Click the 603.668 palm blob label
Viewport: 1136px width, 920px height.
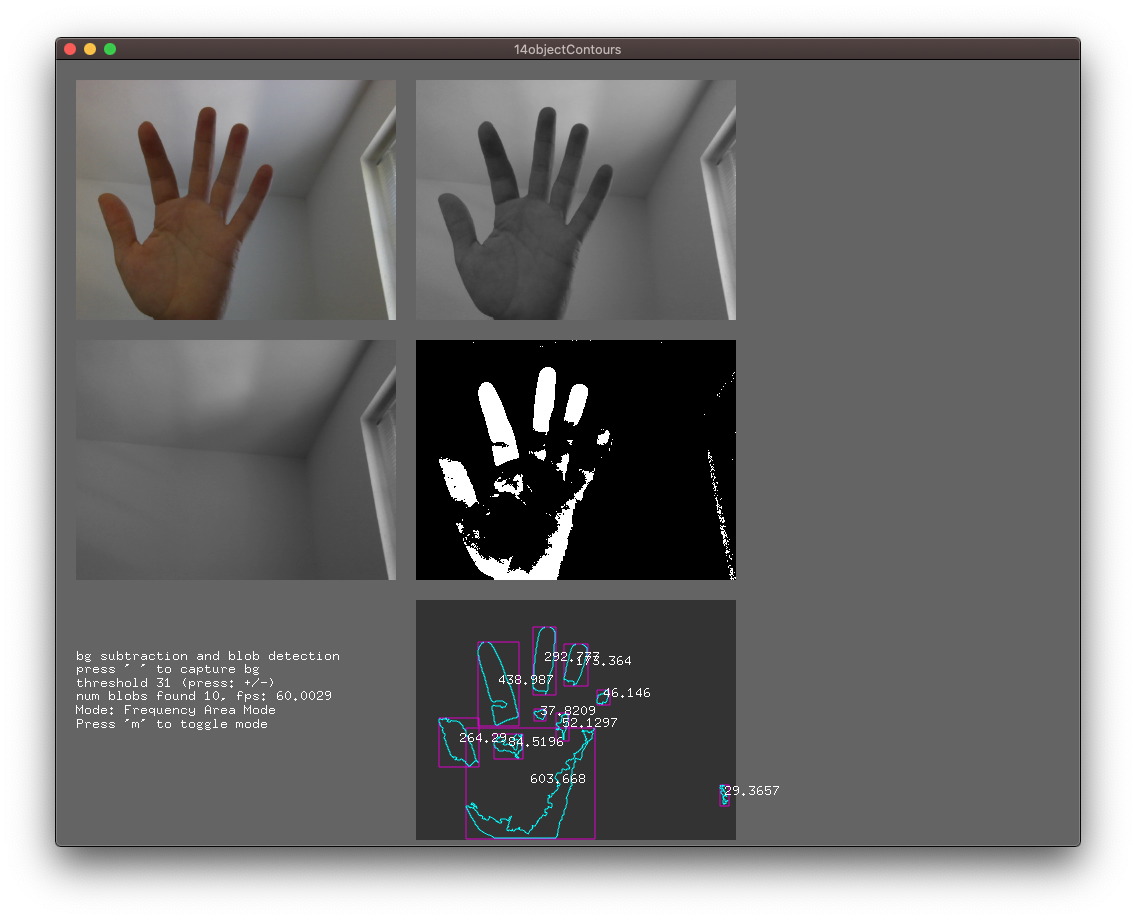(x=558, y=779)
